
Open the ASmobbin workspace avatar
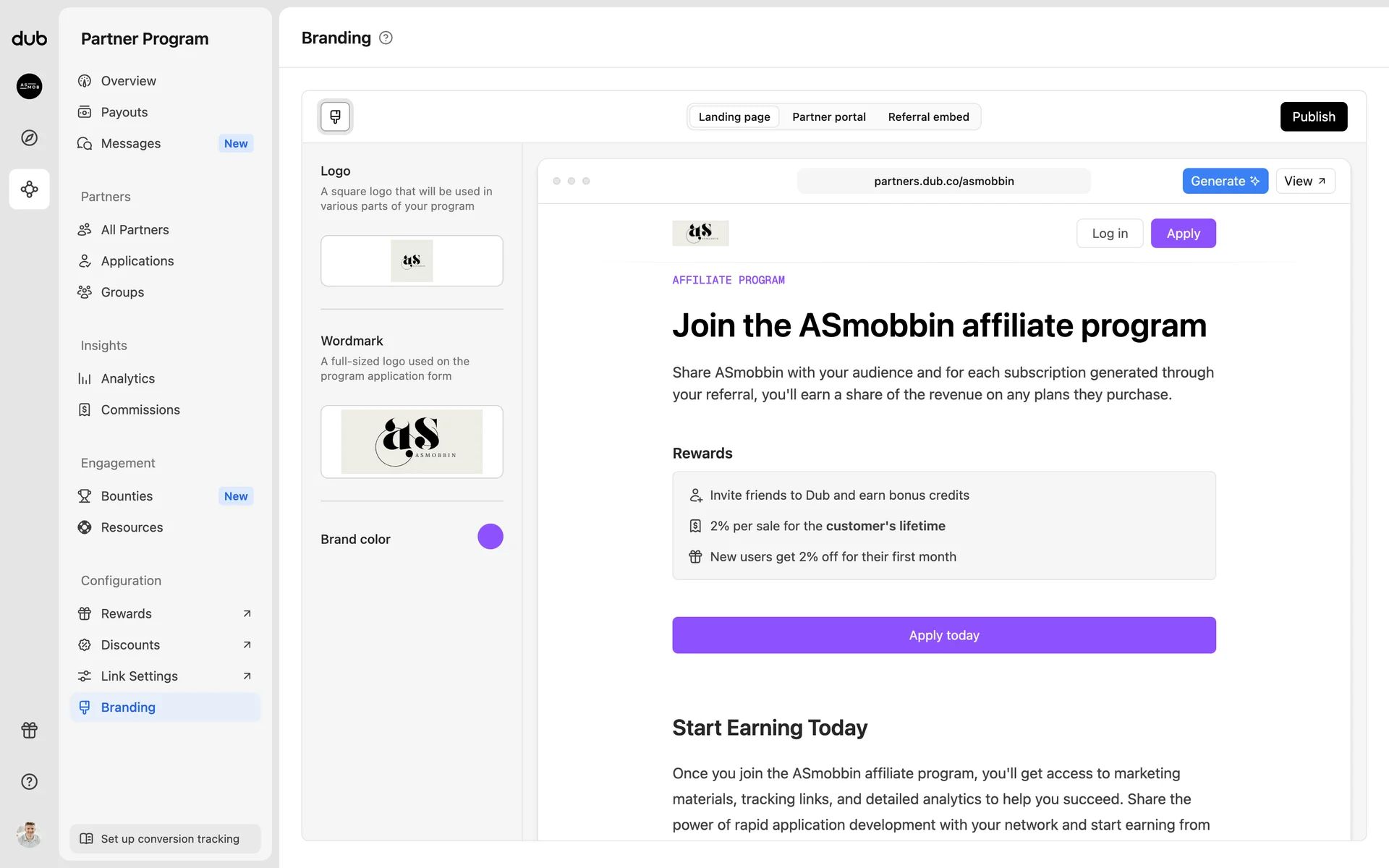(x=29, y=86)
